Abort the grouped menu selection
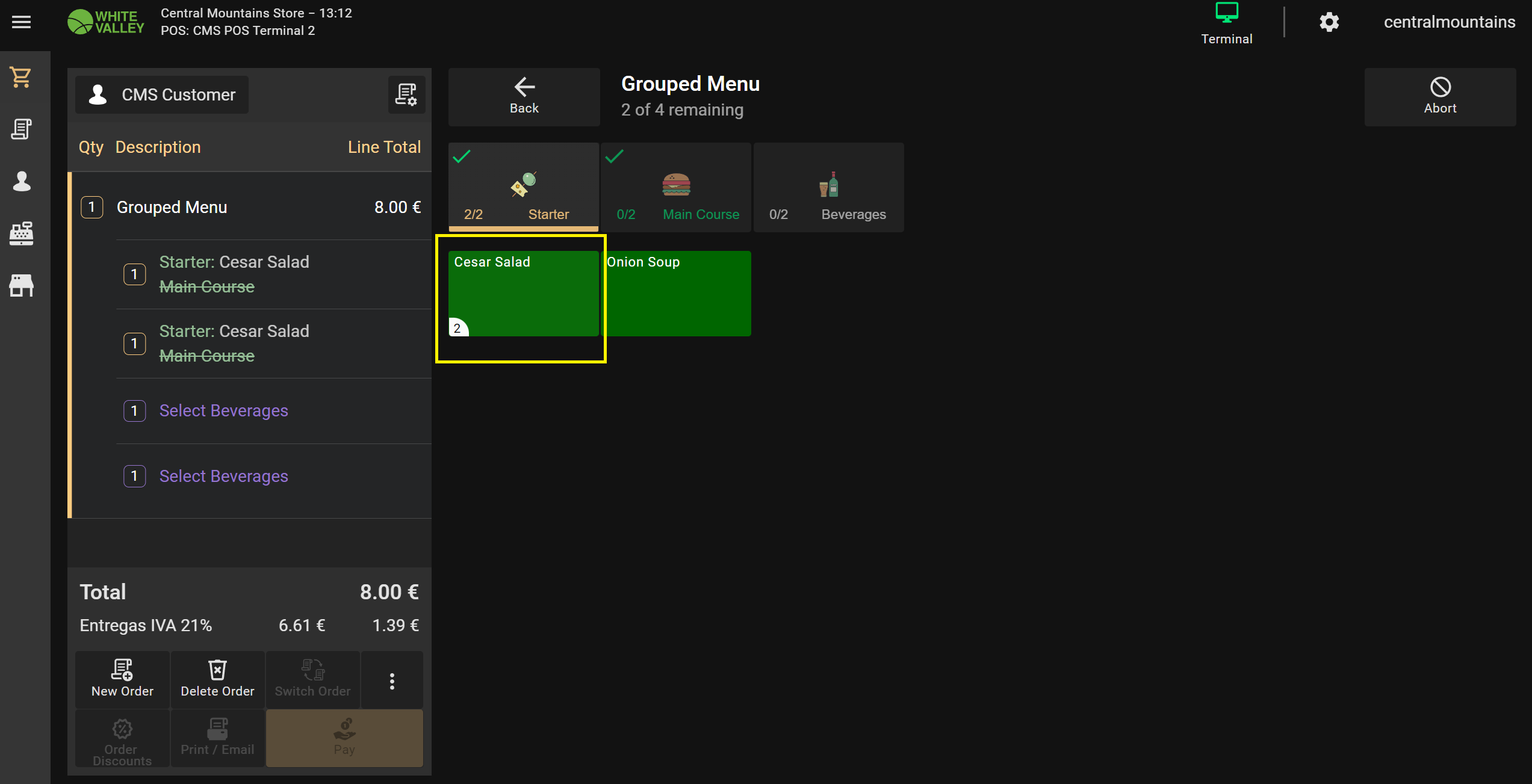 1440,96
